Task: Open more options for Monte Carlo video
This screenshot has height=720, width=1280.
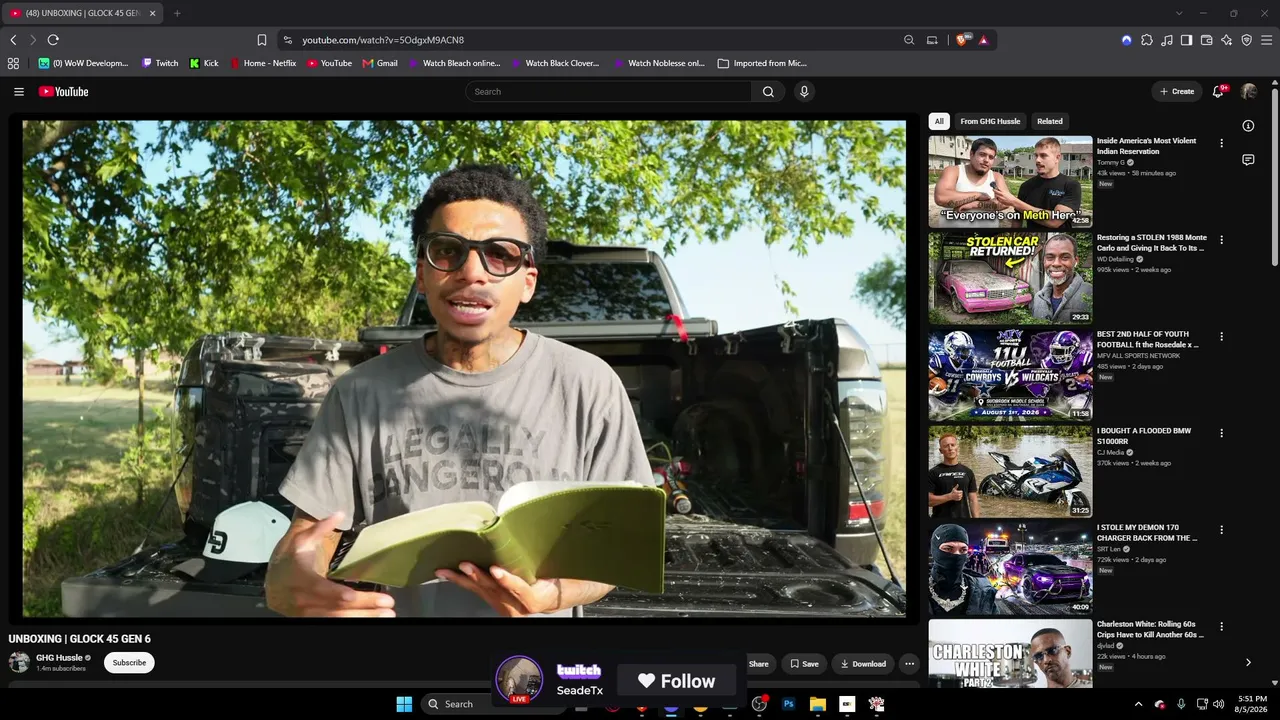Action: 1221,240
